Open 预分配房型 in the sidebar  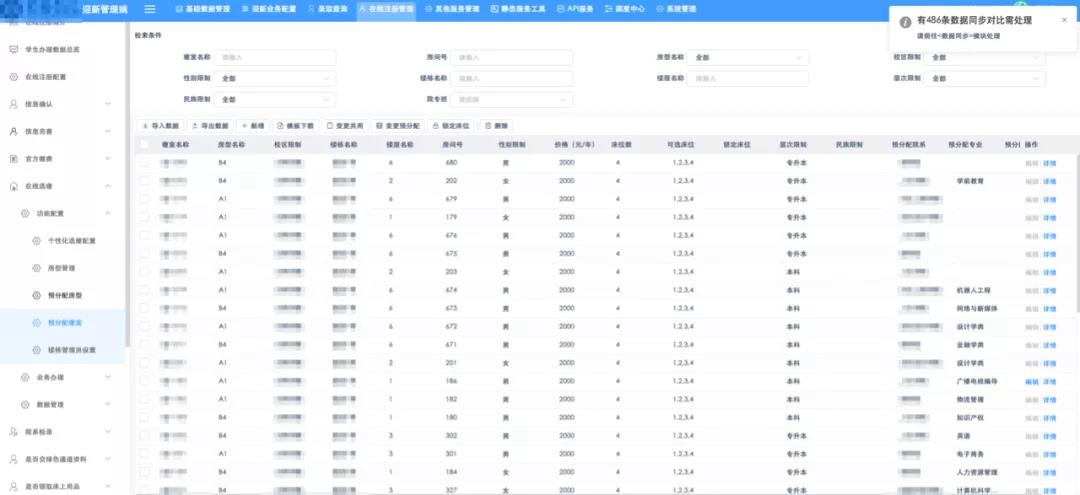[x=65, y=295]
